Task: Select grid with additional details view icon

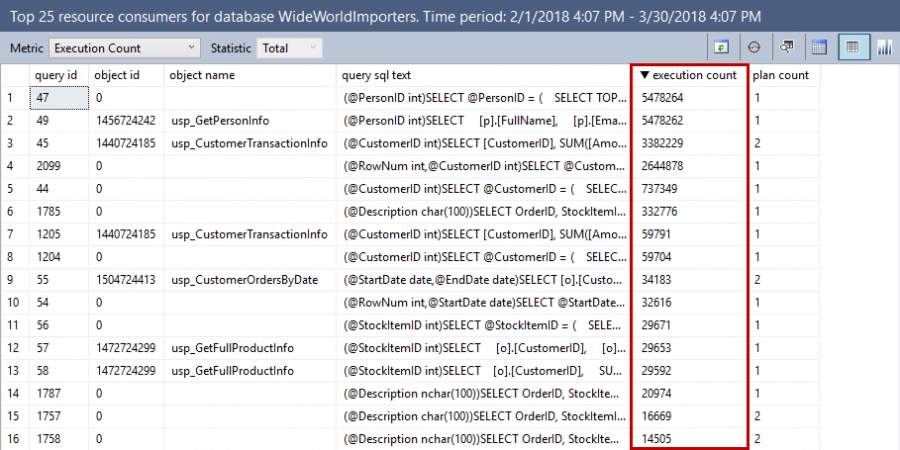Action: (852, 47)
